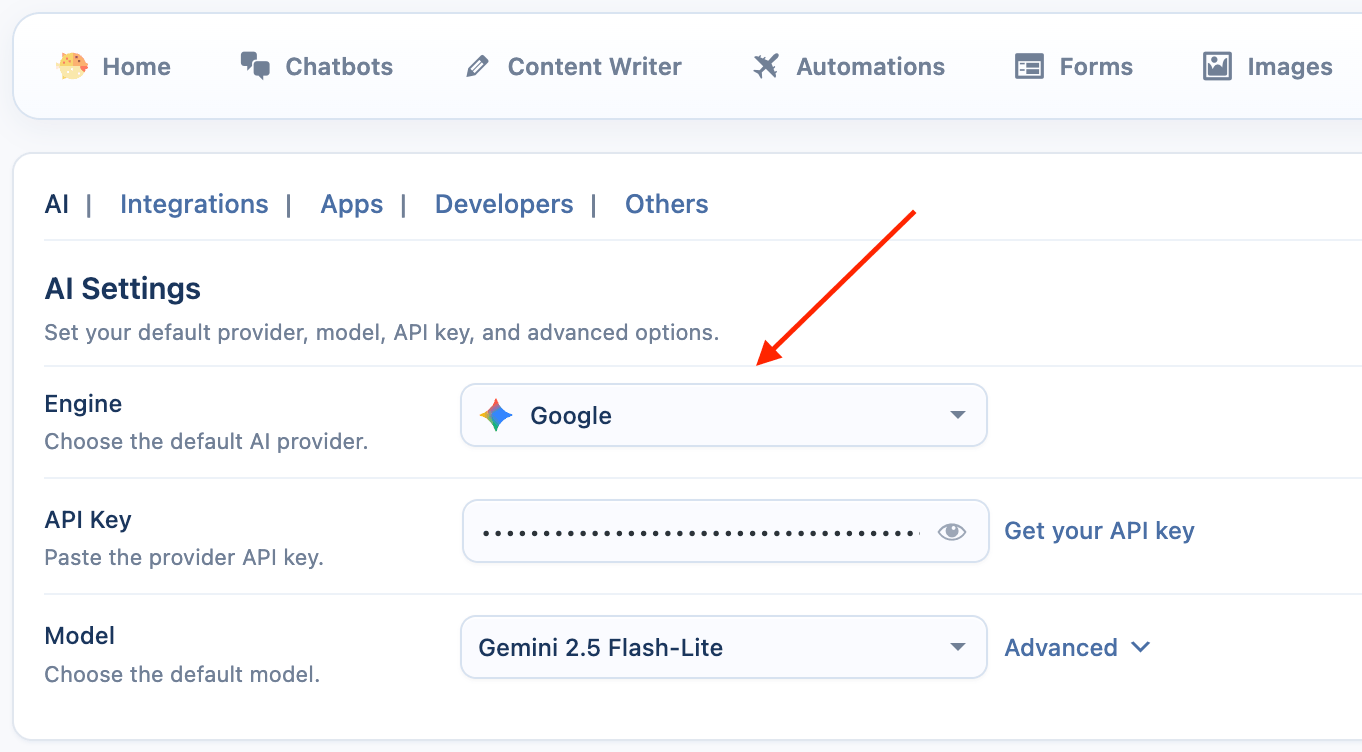Click the Chatbots speech bubbles icon

[x=255, y=67]
